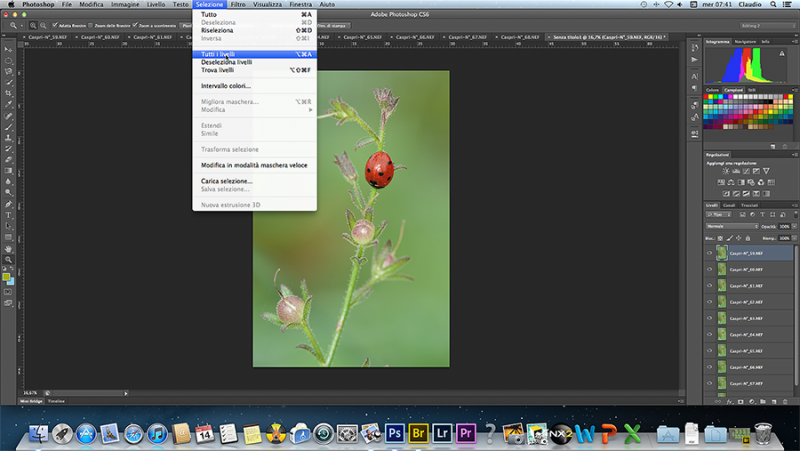Open the Editing workspace dropdown
800x451 pixels.
767,26
